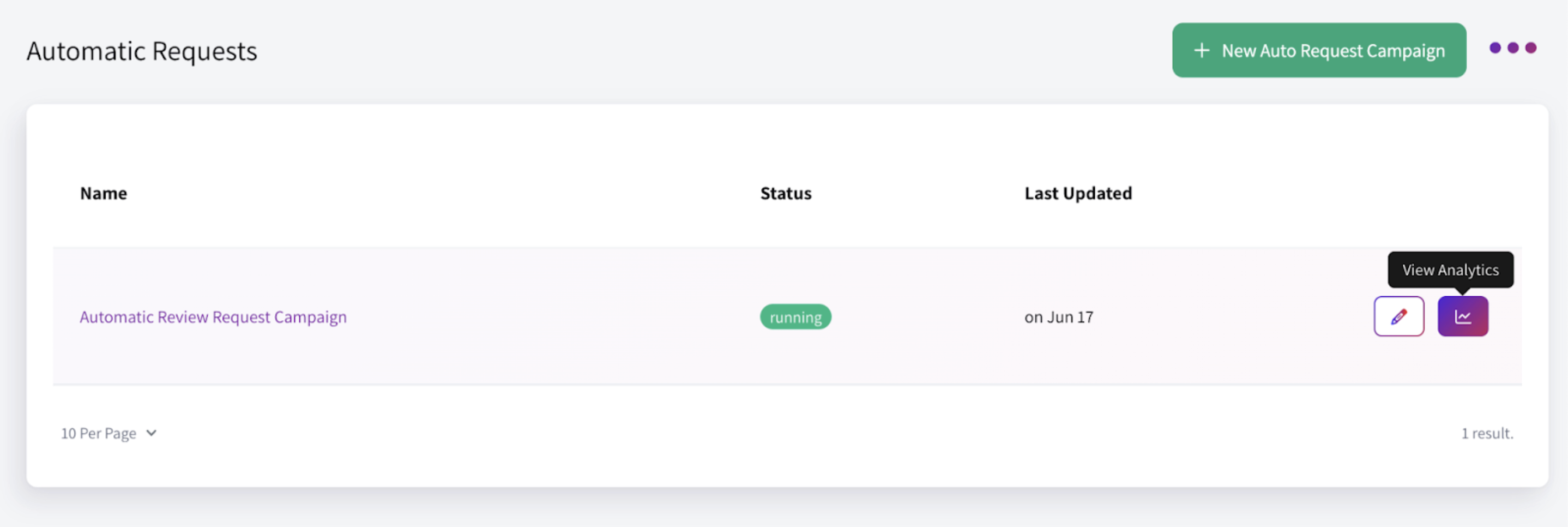
Task: Open analytics for Automatic Review Request Campaign
Action: coord(1463,316)
